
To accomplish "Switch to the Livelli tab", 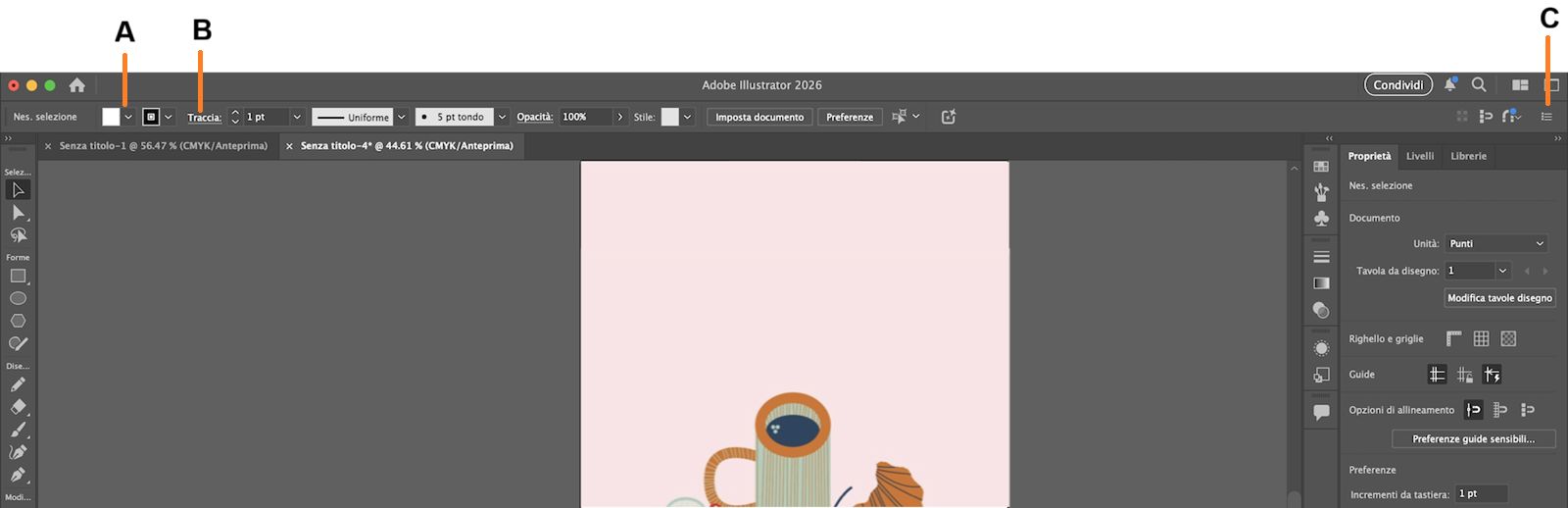I will 1419,156.
